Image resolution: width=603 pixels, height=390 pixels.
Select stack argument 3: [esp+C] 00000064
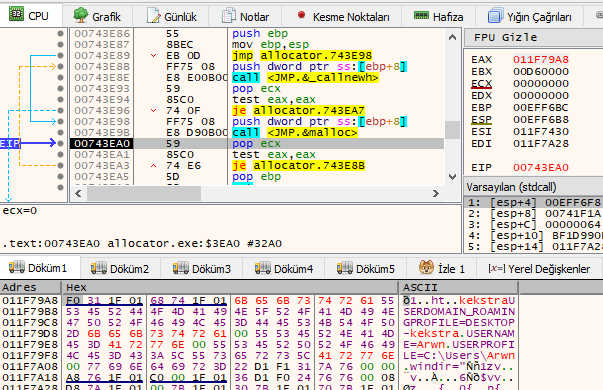pyautogui.click(x=534, y=224)
